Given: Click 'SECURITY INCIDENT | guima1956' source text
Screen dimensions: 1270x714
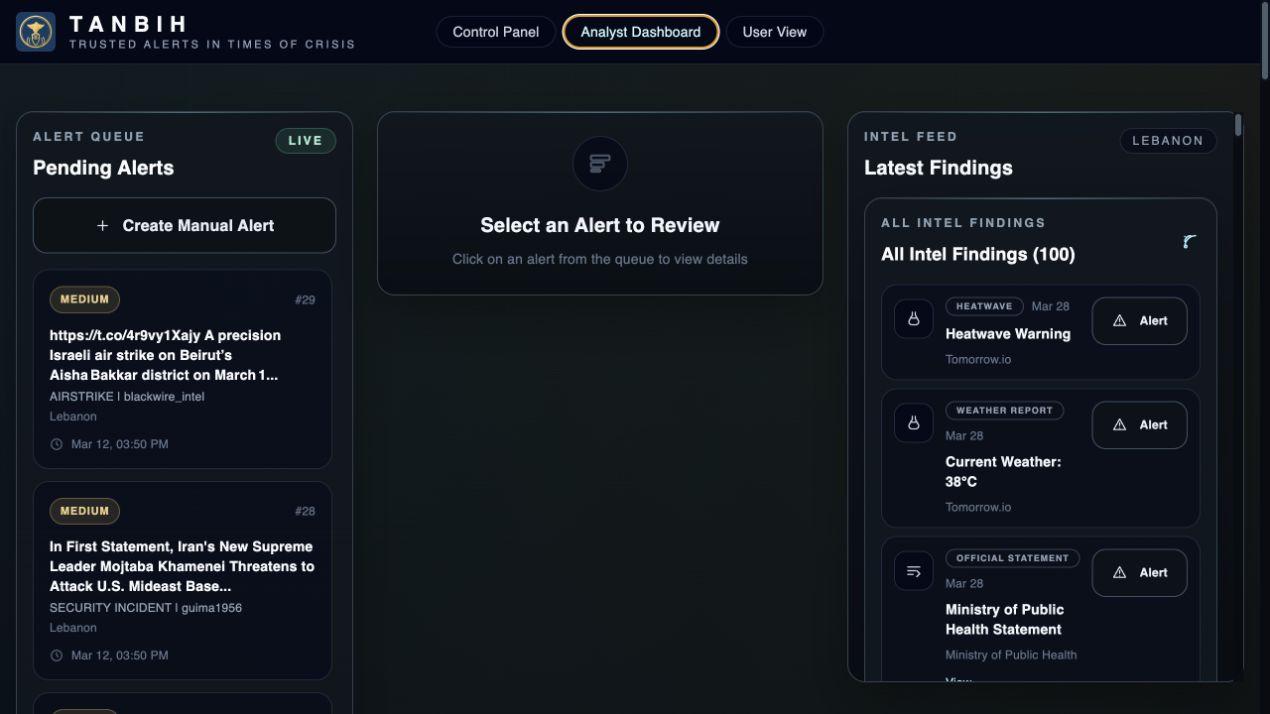Looking at the screenshot, I should [146, 608].
